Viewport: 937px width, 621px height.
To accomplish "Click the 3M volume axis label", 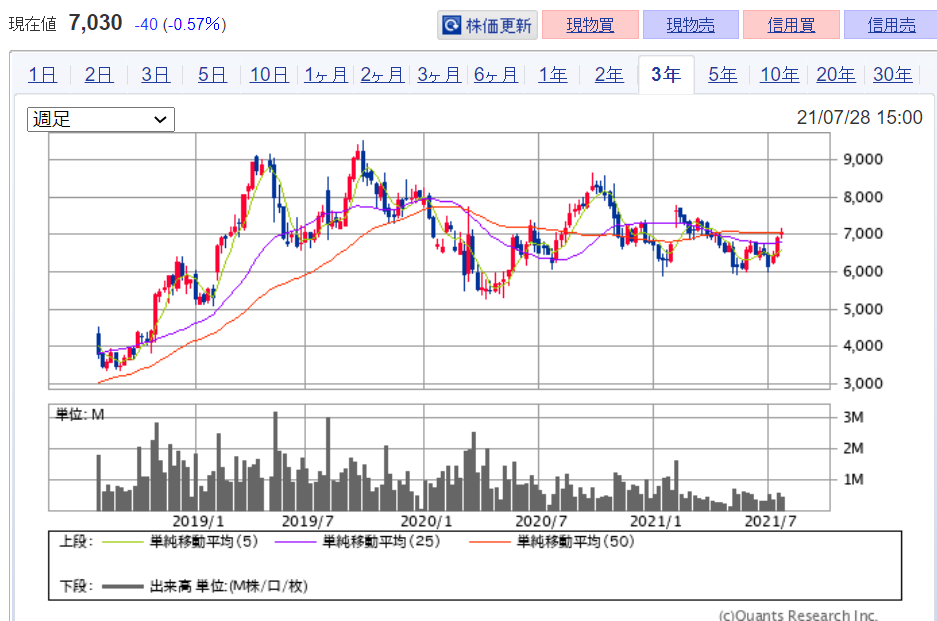I will 853,417.
